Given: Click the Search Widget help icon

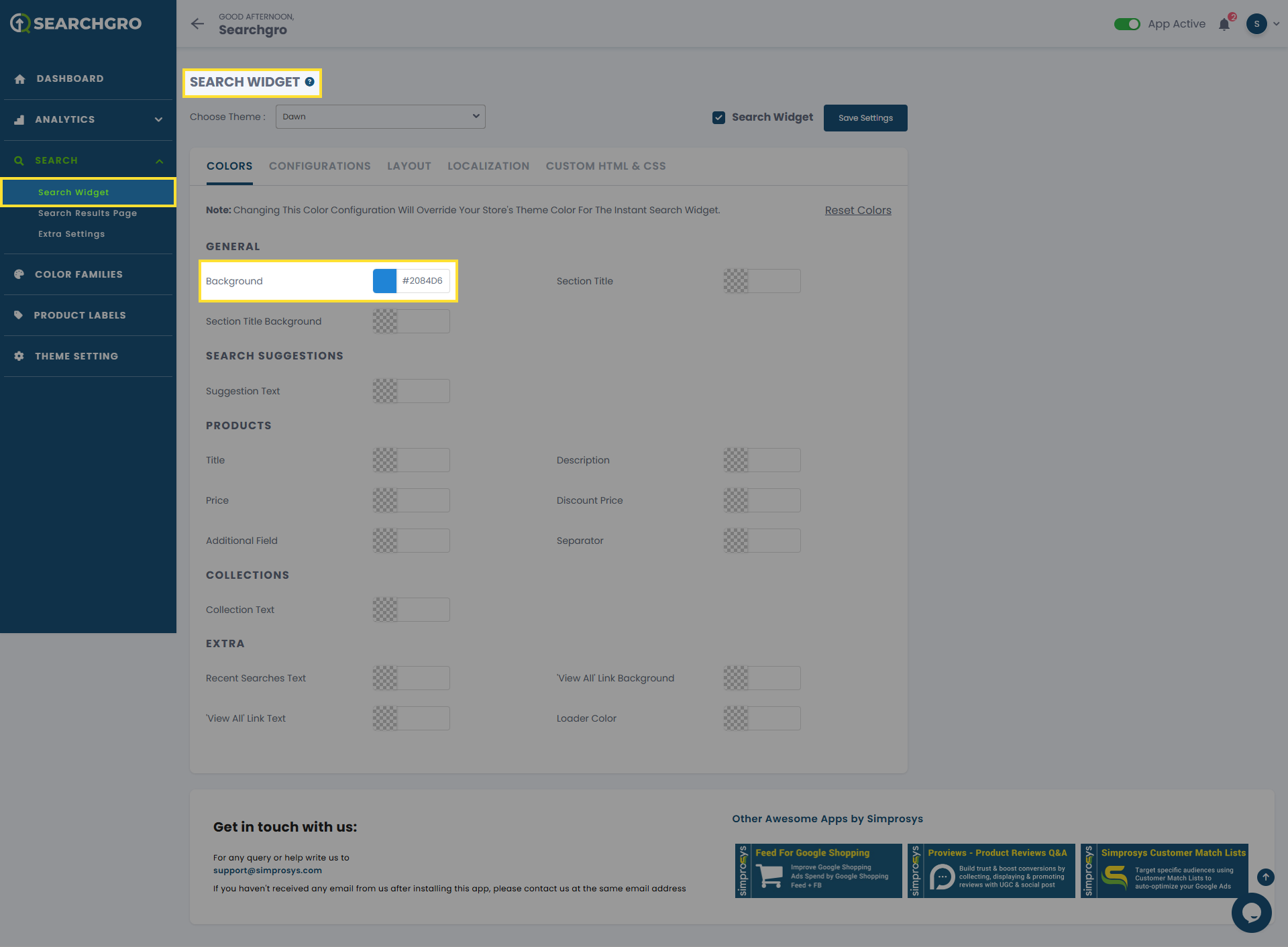Looking at the screenshot, I should (x=309, y=82).
